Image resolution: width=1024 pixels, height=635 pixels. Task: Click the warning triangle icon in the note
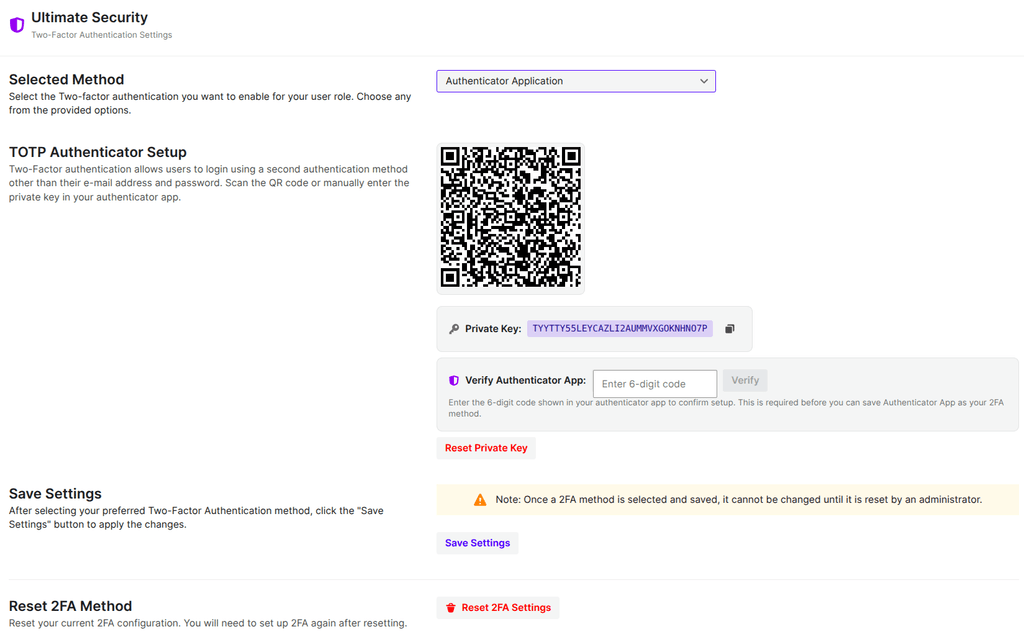[480, 500]
